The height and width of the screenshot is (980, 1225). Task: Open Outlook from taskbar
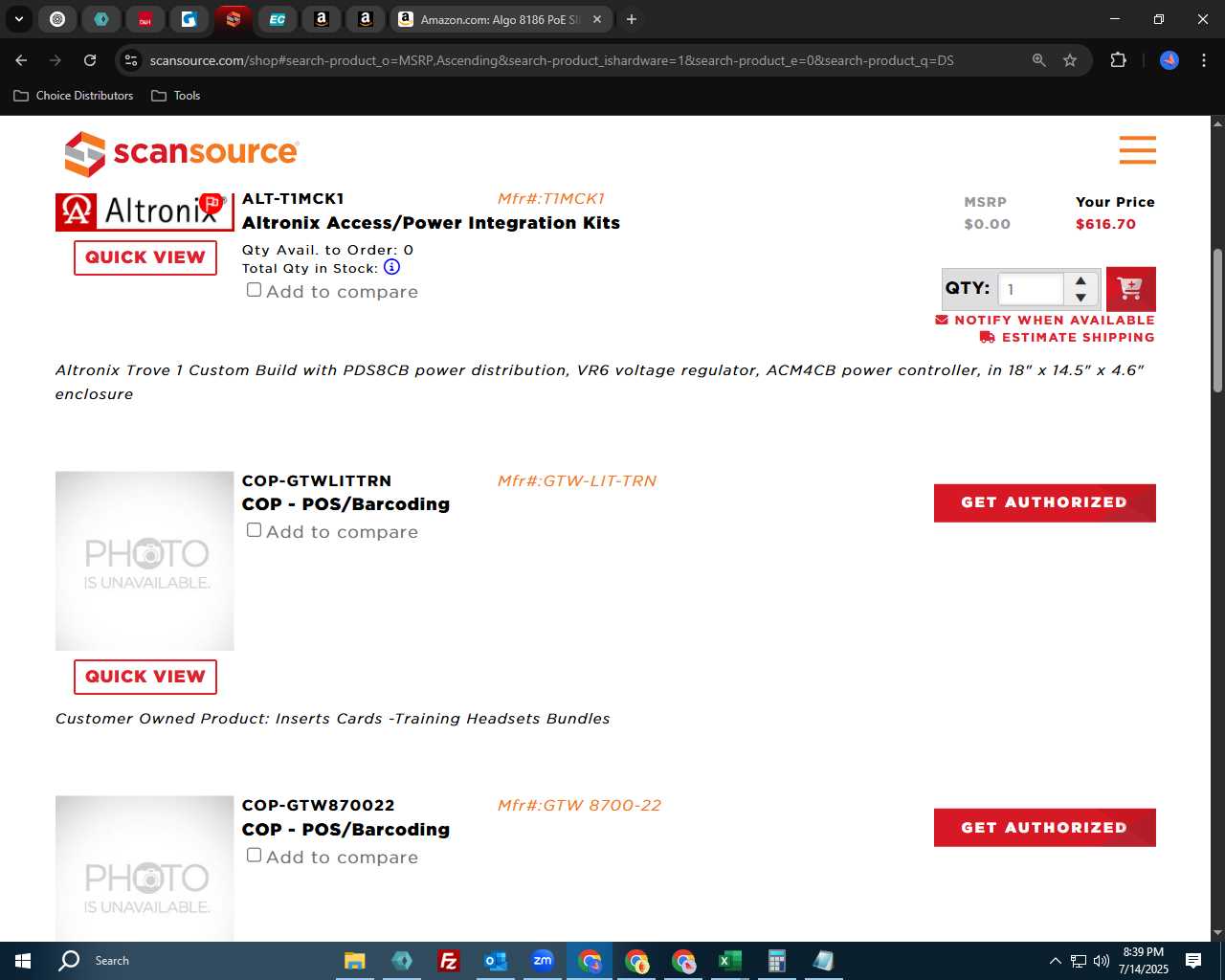[x=495, y=961]
